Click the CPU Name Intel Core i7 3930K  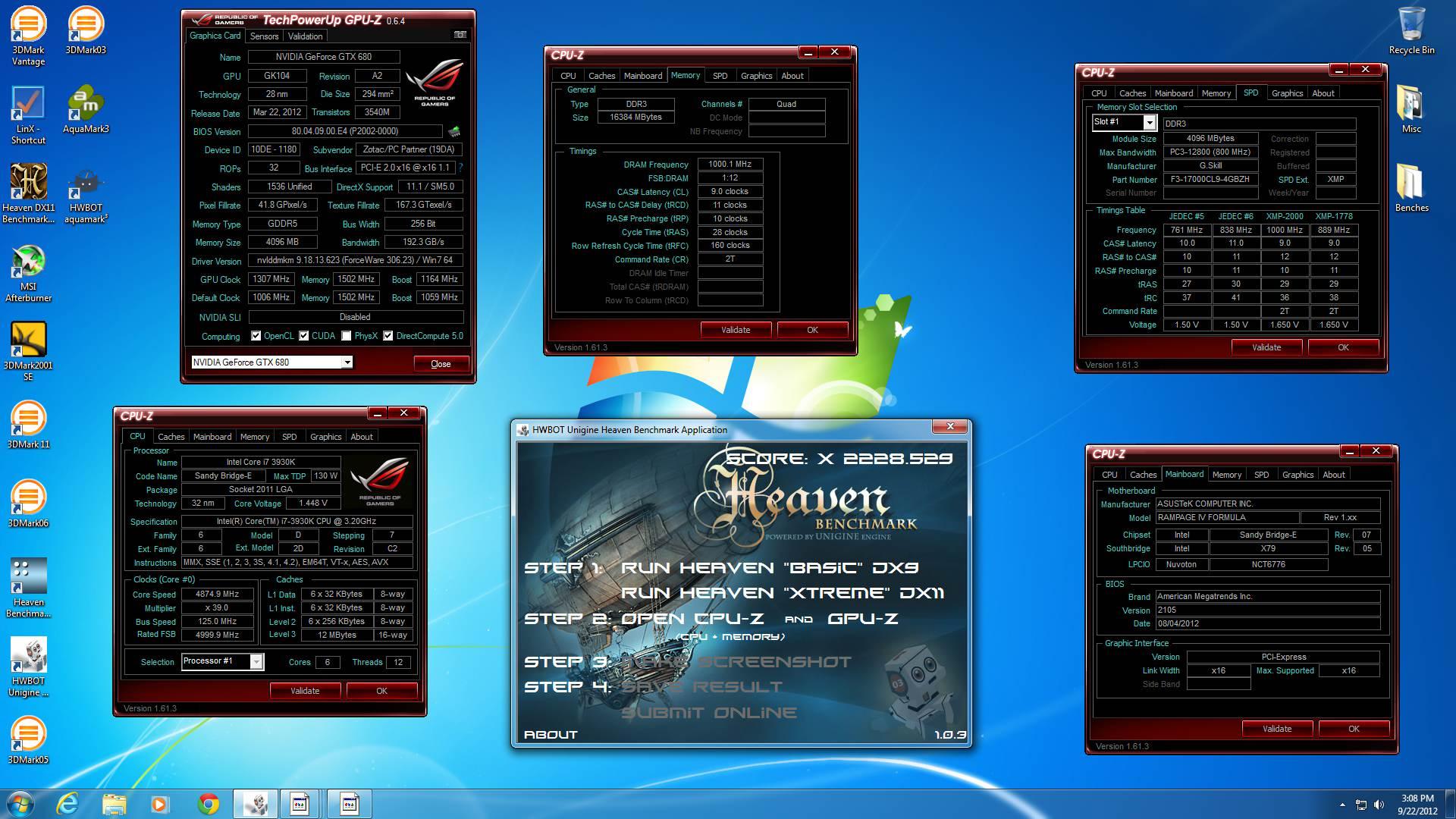point(261,462)
